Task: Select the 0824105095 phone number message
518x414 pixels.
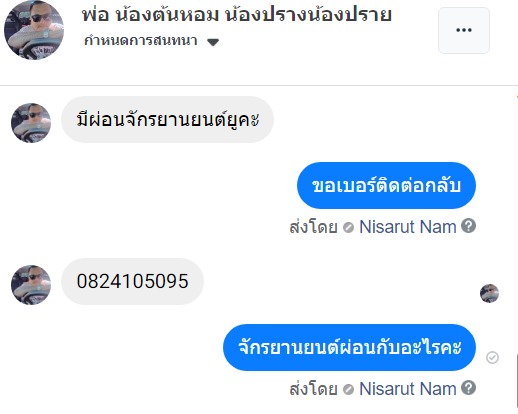Action: click(x=132, y=281)
